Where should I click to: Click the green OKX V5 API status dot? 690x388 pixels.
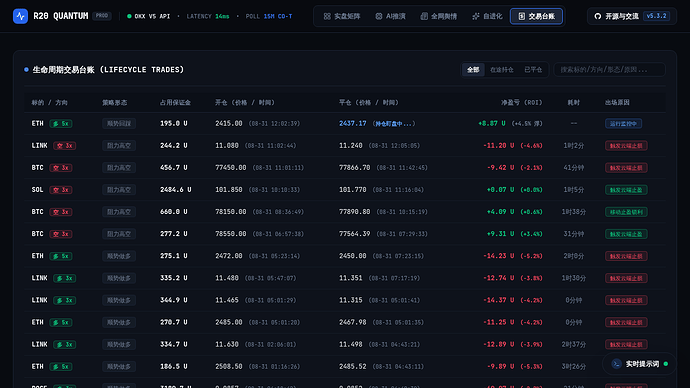129,16
